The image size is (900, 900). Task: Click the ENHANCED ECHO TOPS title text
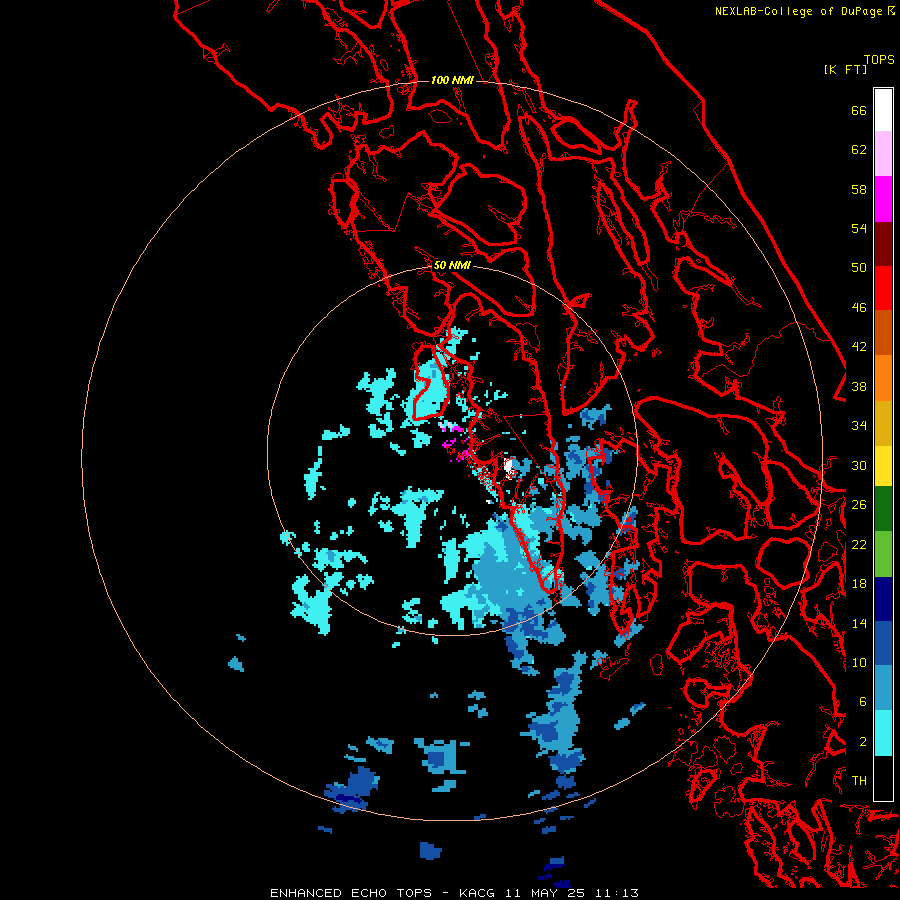351,893
